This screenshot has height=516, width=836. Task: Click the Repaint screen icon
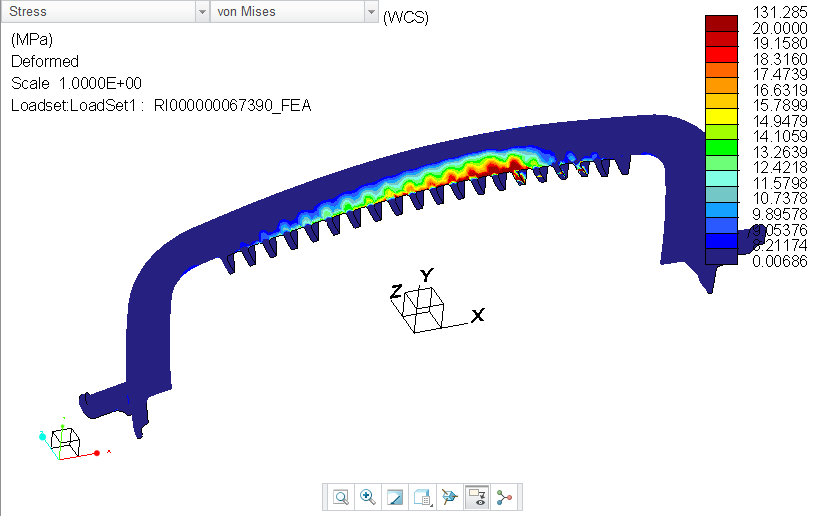coord(395,497)
